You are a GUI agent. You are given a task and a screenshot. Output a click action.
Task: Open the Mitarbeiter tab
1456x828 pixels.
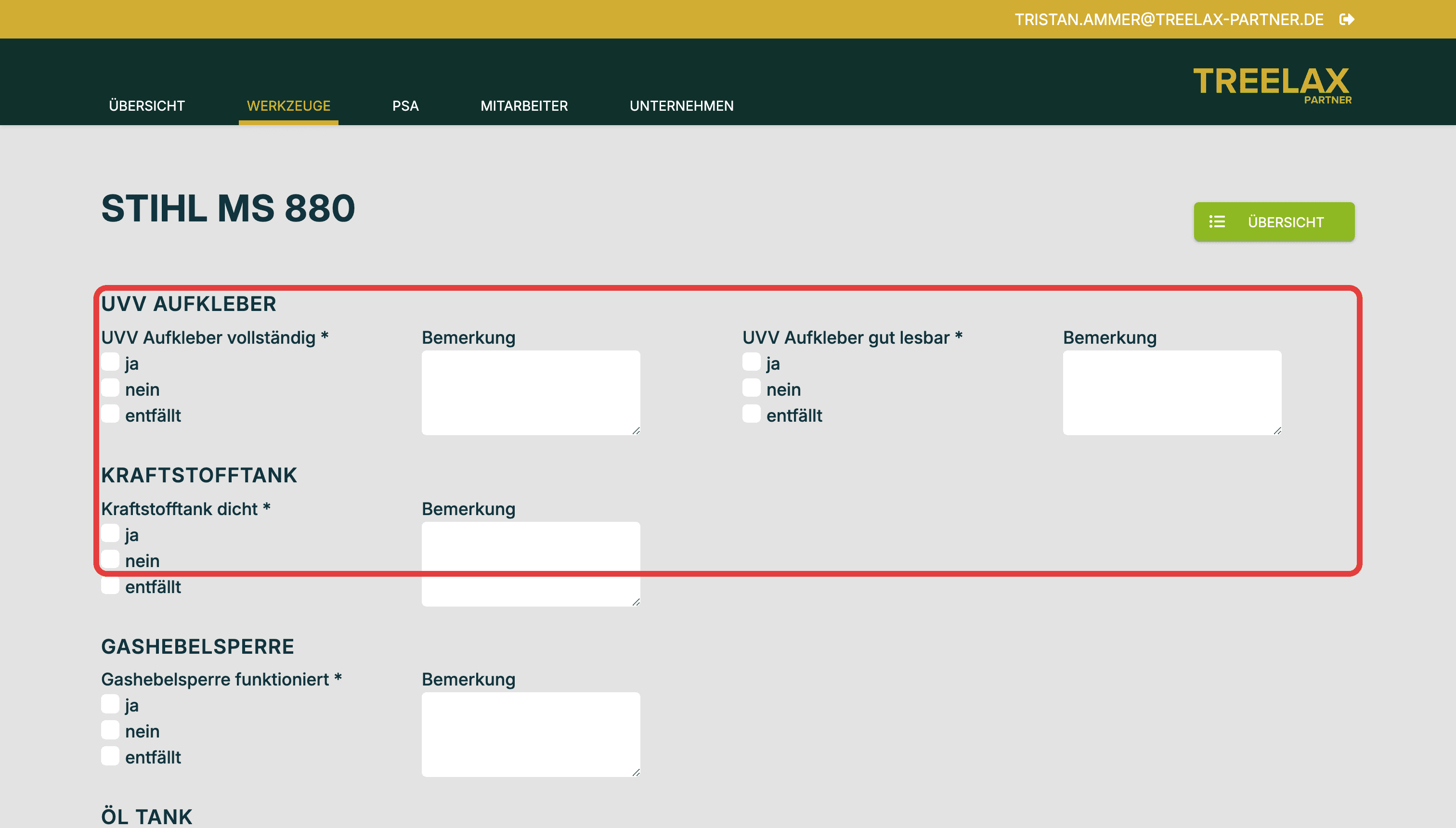tap(524, 106)
